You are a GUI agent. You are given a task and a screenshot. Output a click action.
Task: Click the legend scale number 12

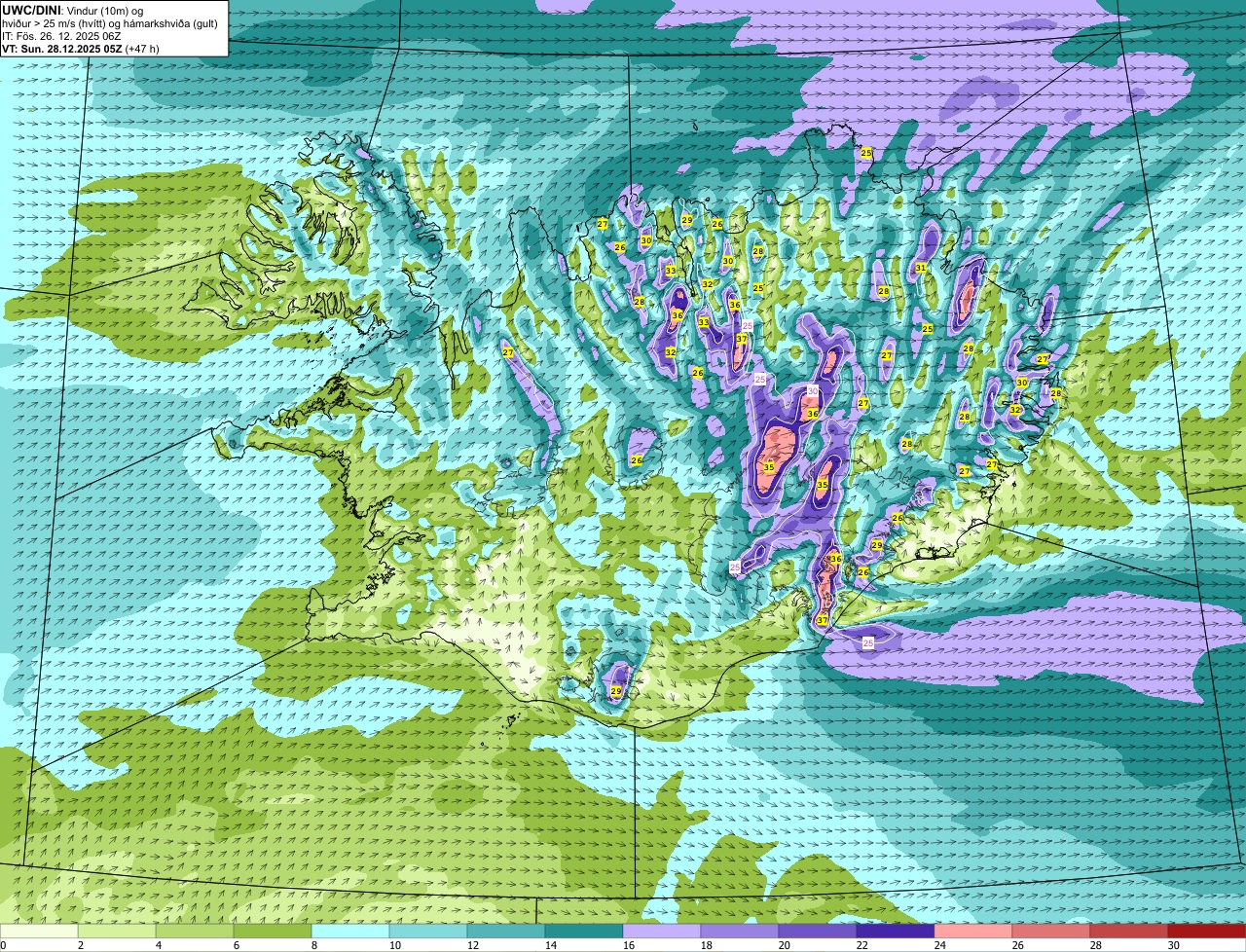pyautogui.click(x=471, y=945)
